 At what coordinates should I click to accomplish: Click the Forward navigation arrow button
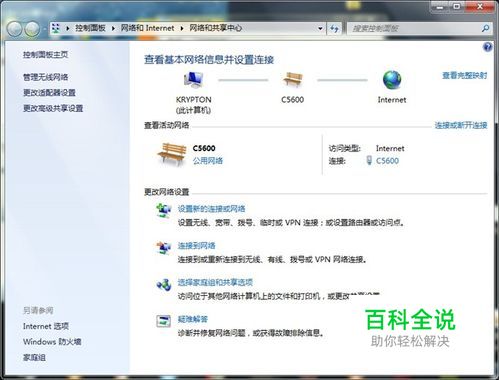coord(33,29)
